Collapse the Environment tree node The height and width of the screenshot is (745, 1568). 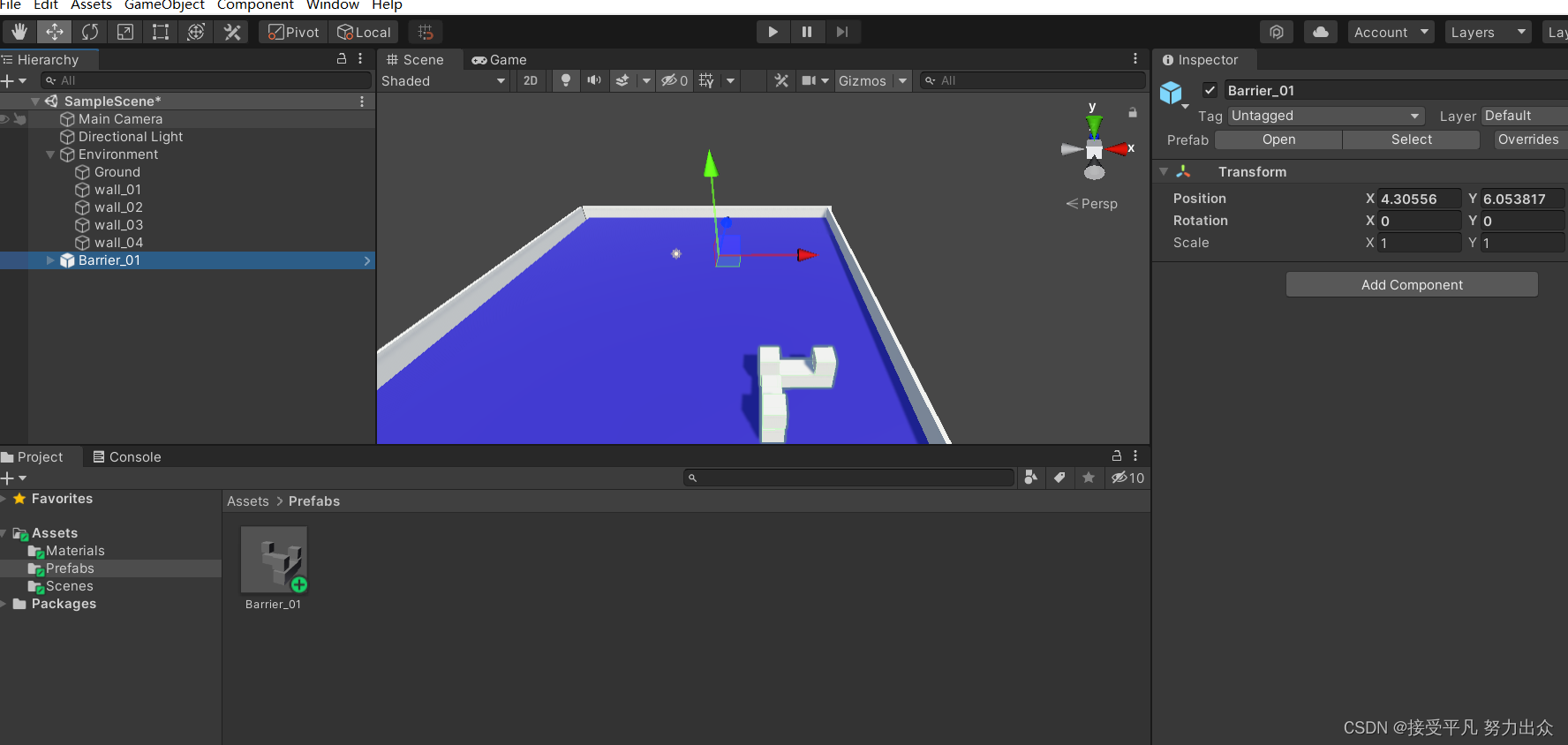click(50, 154)
